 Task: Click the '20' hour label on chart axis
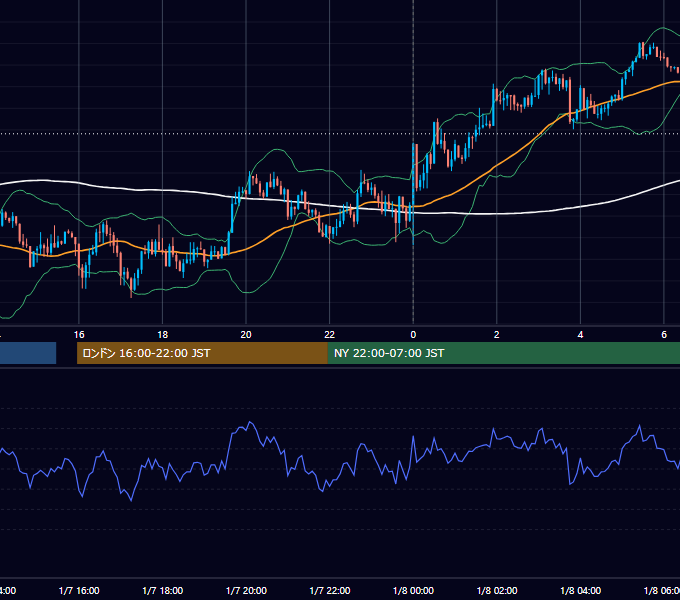[x=246, y=334]
